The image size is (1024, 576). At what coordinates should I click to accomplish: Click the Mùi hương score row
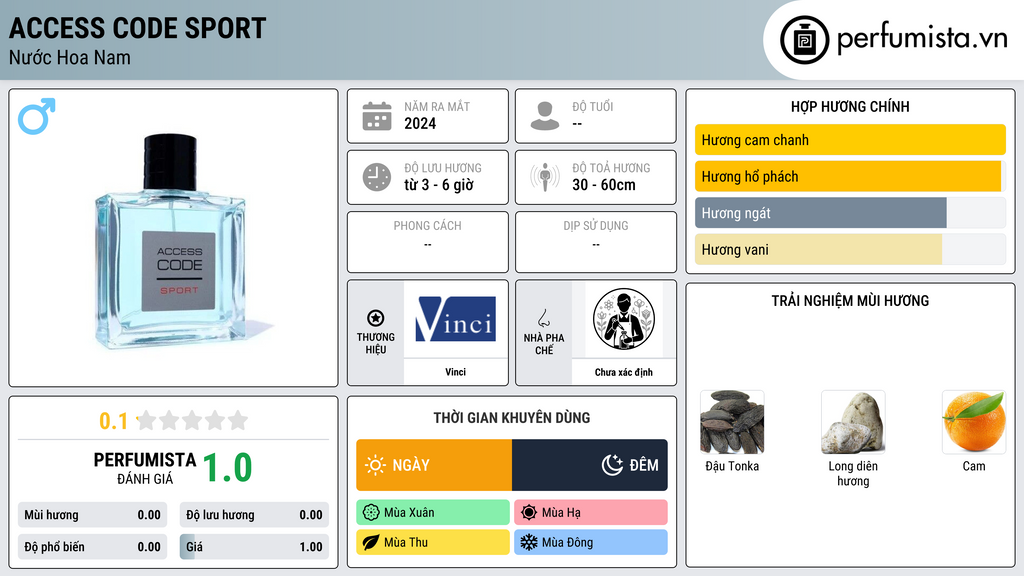click(x=92, y=515)
